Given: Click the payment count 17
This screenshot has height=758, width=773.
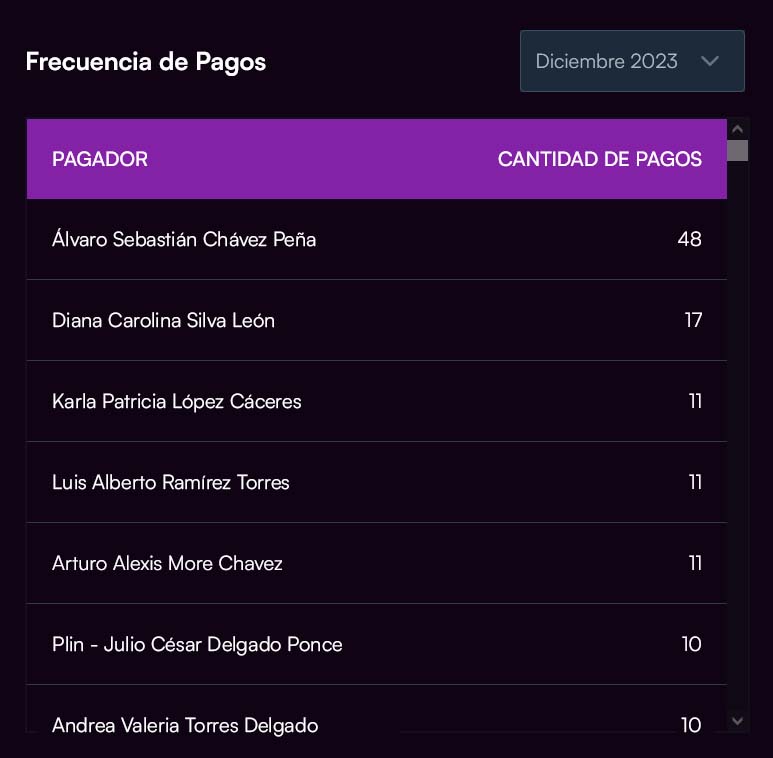Looking at the screenshot, I should point(692,321).
